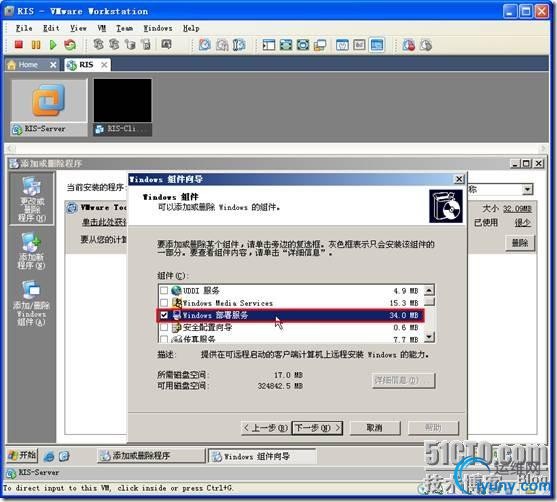Click the Reset virtual machine icon
This screenshot has height=502, width=557.
coord(70,45)
